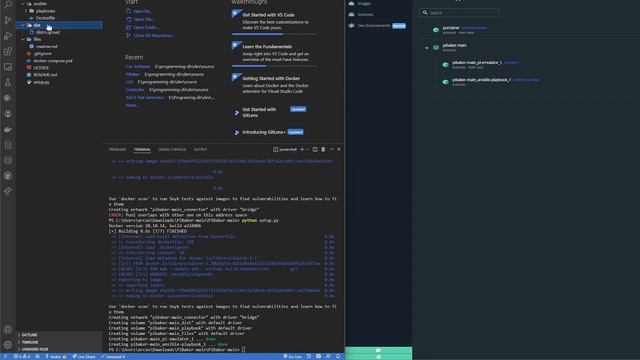This screenshot has width=640, height=360.
Task: Add a new terminal with plus icon
Action: pos(302,149)
